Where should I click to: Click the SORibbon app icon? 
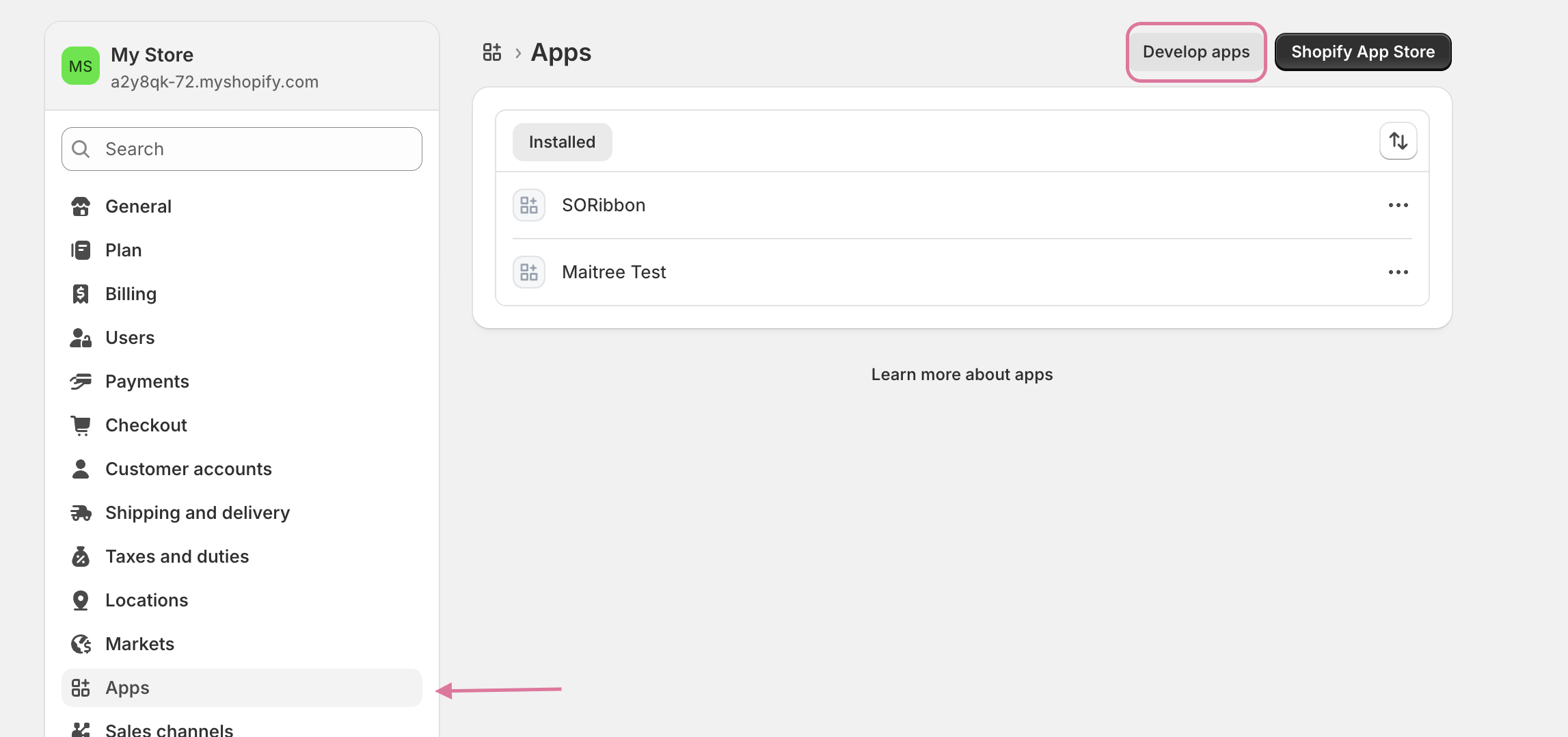point(528,204)
